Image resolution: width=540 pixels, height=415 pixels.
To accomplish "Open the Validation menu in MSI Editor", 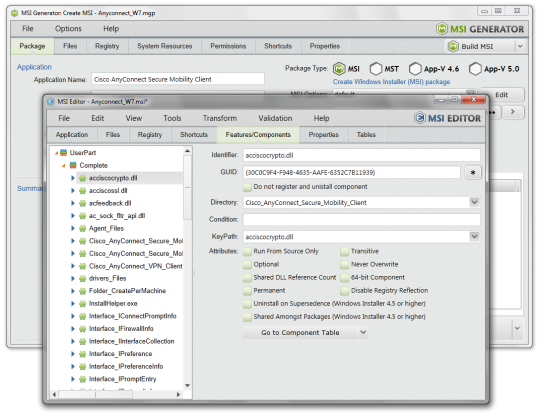I will (x=275, y=118).
